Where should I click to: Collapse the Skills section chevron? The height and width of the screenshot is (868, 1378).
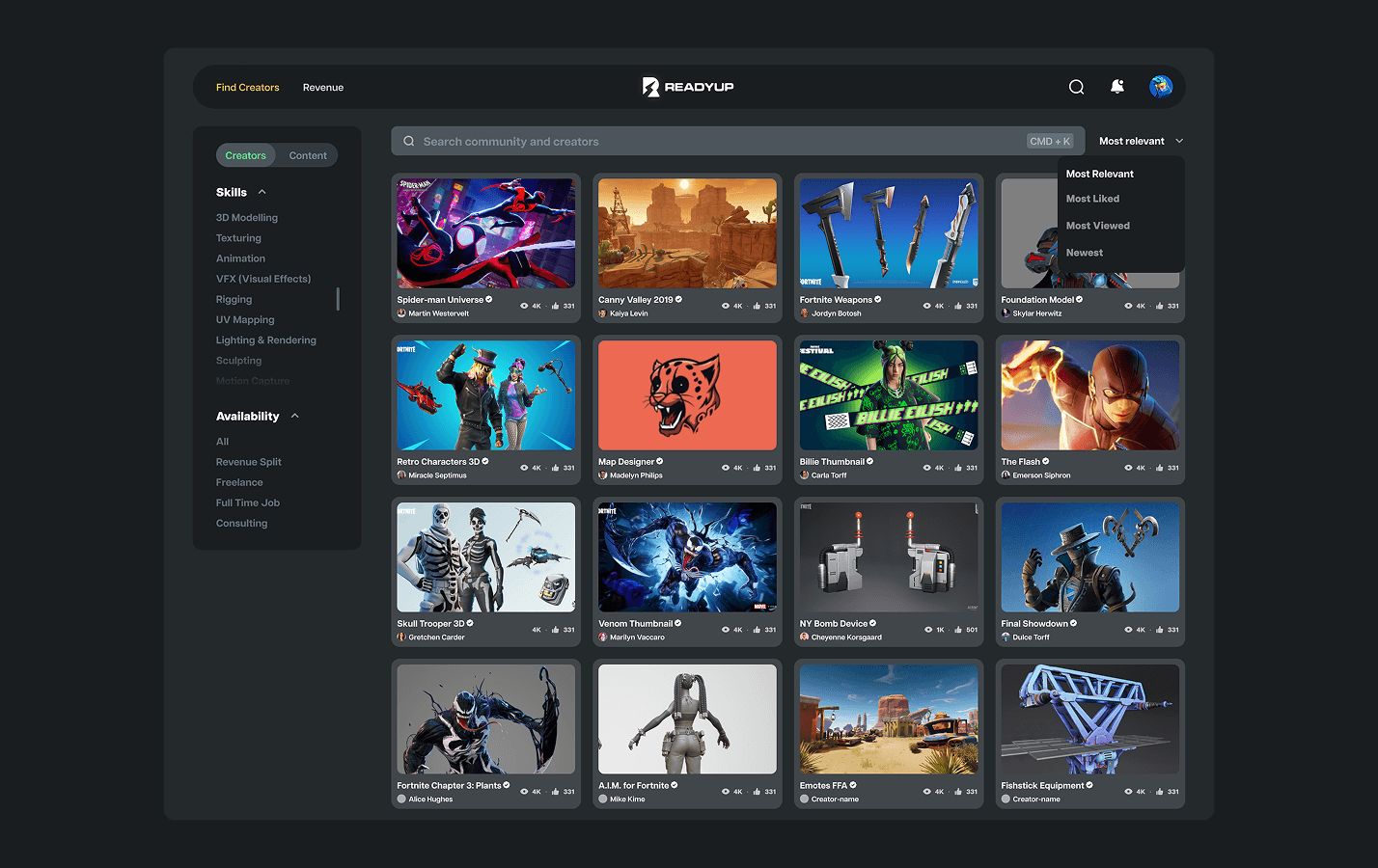pos(262,192)
